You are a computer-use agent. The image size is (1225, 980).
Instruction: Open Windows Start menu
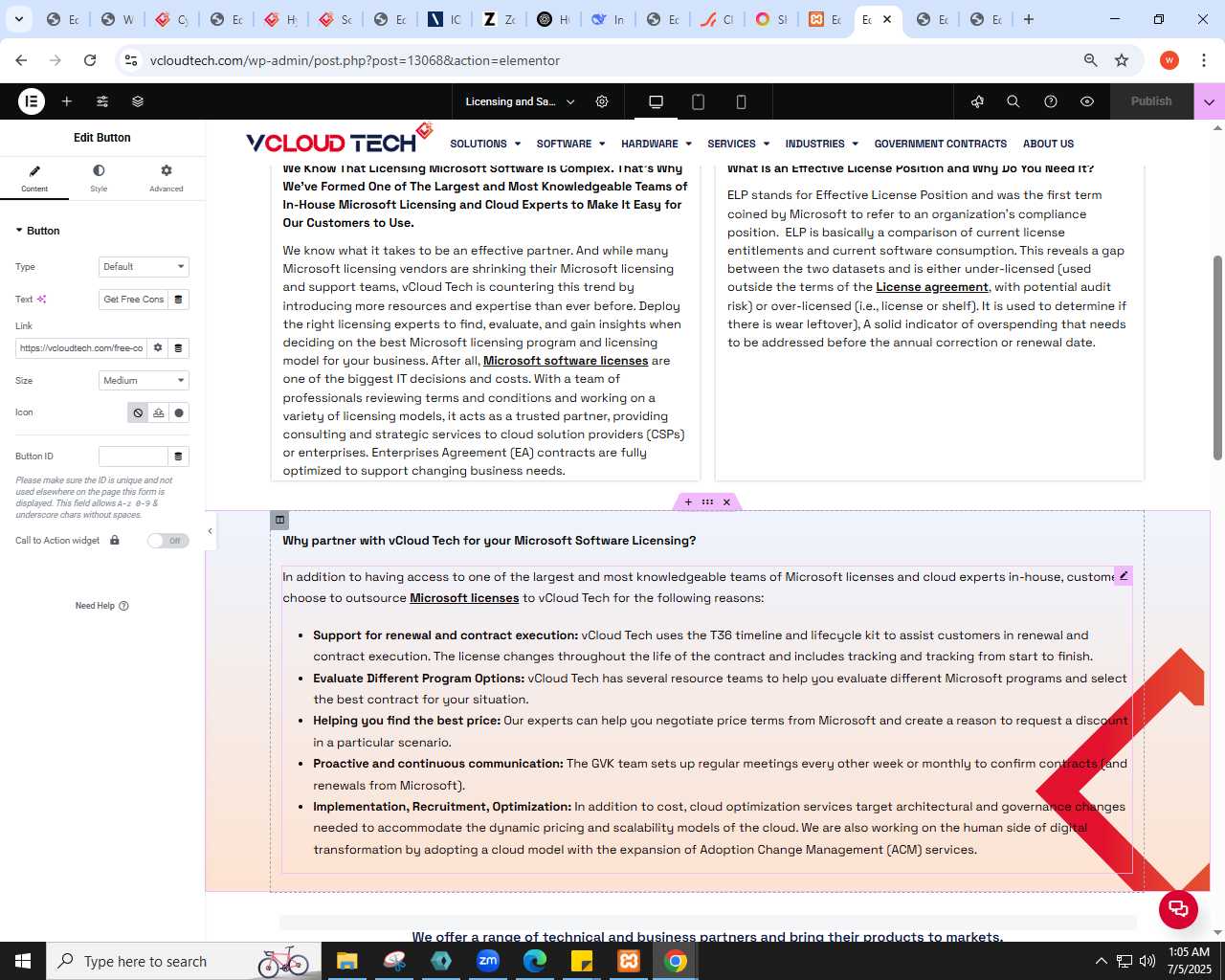pos(23,961)
